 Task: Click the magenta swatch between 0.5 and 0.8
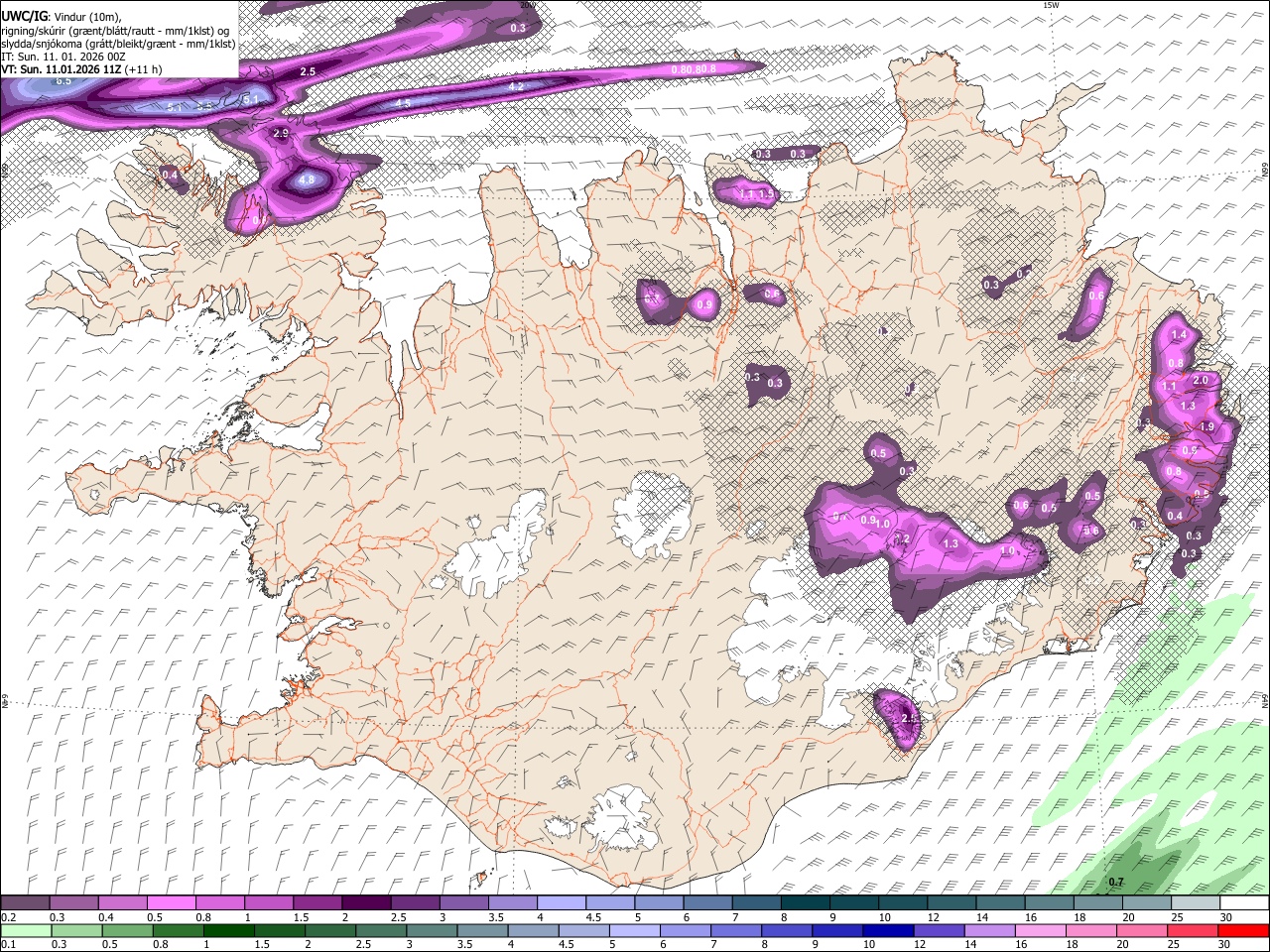[171, 903]
